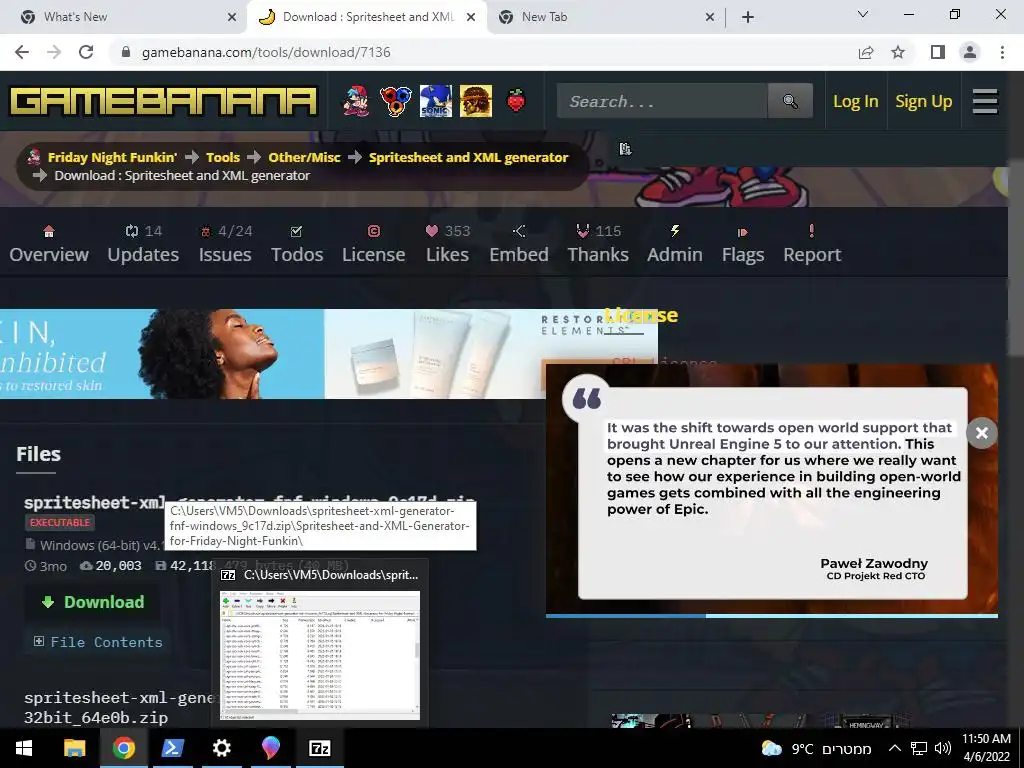
Task: Click the share page icon in address bar
Action: 866,52
